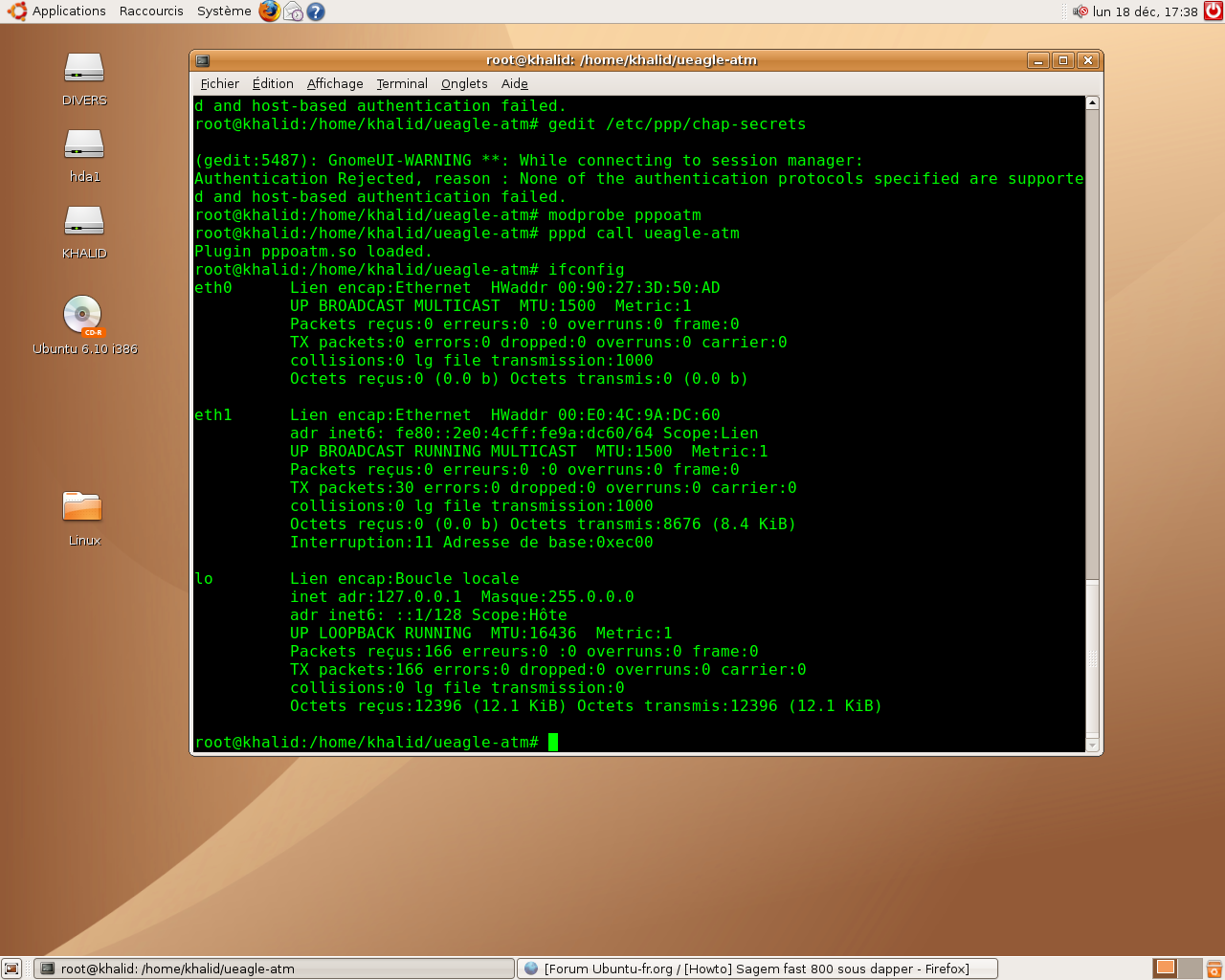Select the DIVERS drive desktop icon
Image resolution: width=1225 pixels, height=980 pixels.
(x=84, y=78)
